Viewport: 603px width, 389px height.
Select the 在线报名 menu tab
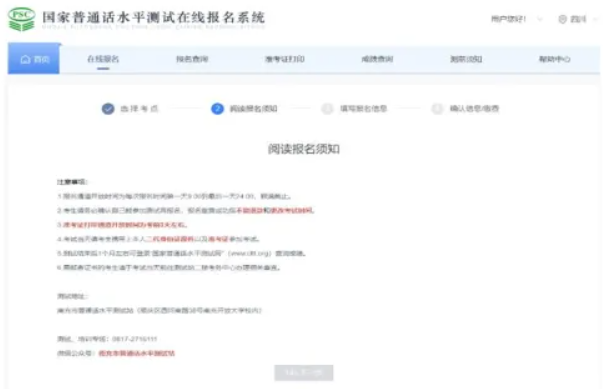coord(103,59)
